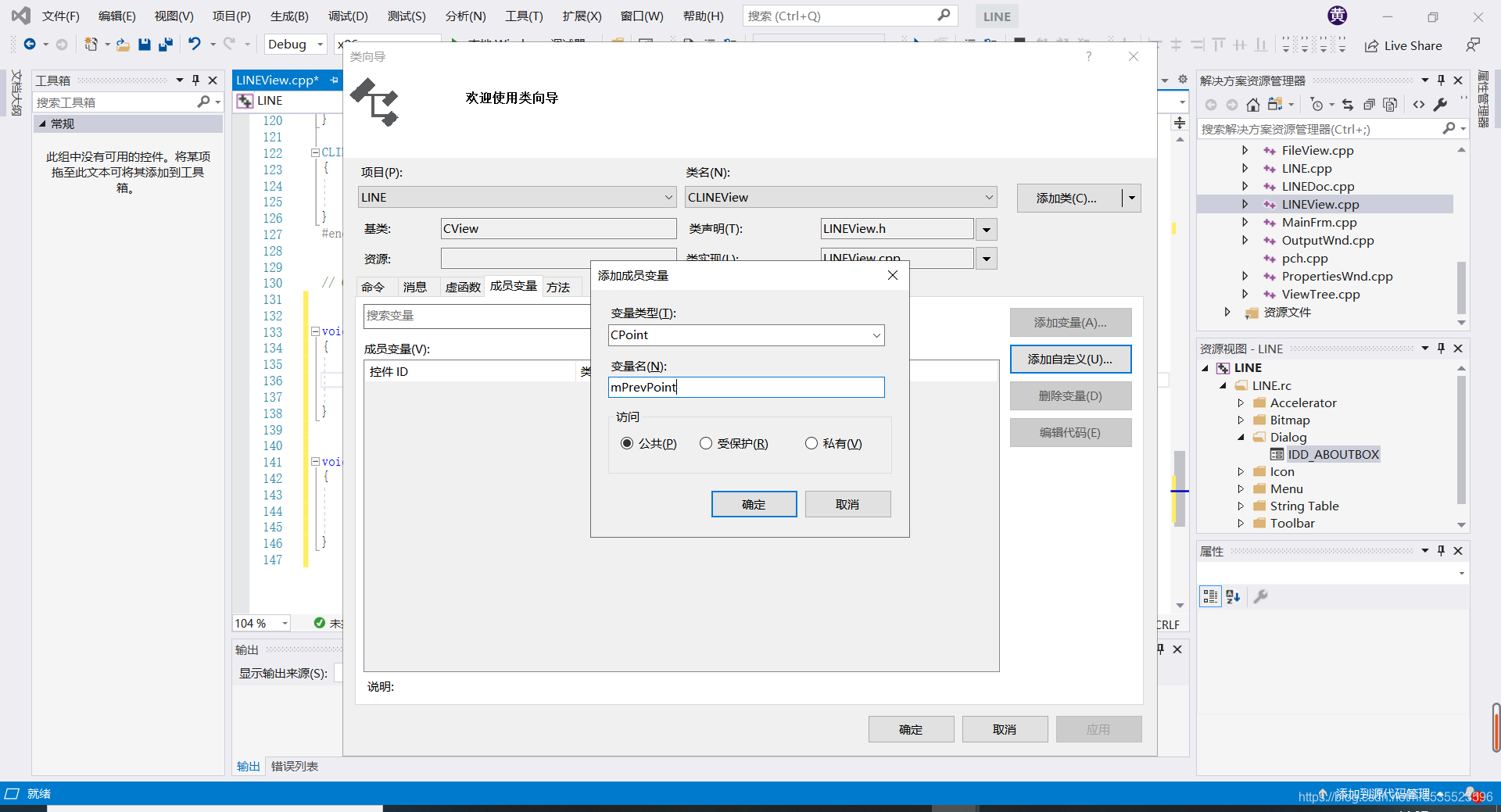
Task: Select the View Code icon in Solution Explorer
Action: coord(1420,104)
